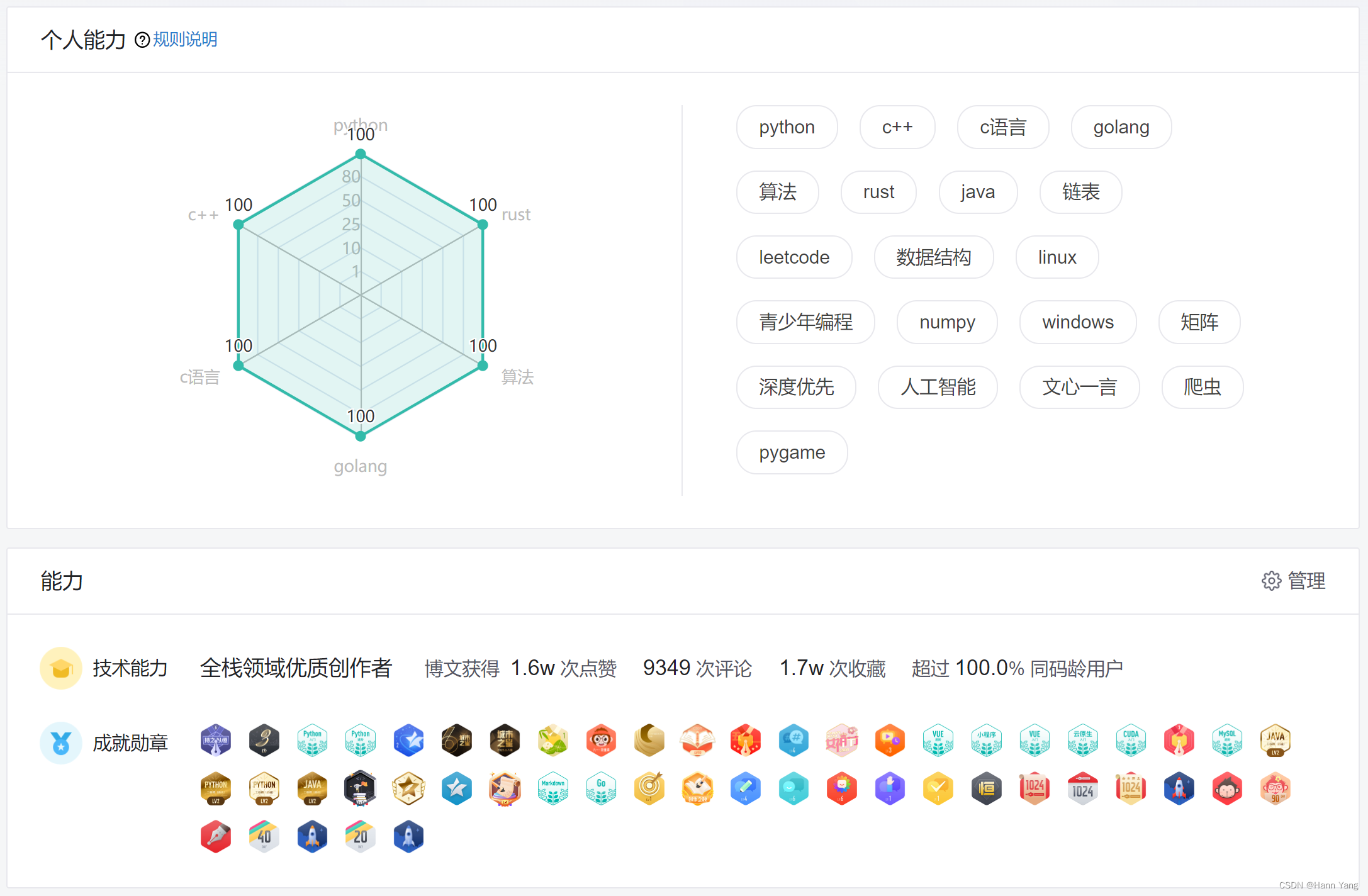
Task: Click the golang vertex point on radar chart
Action: click(361, 435)
